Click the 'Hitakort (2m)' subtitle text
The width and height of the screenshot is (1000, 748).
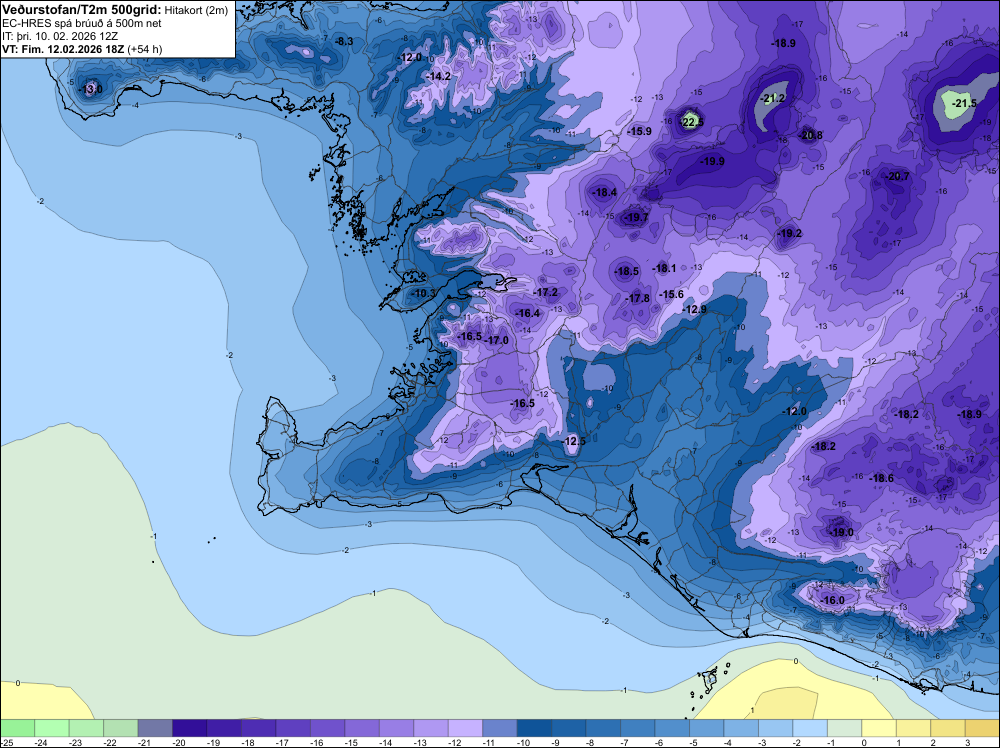click(196, 10)
